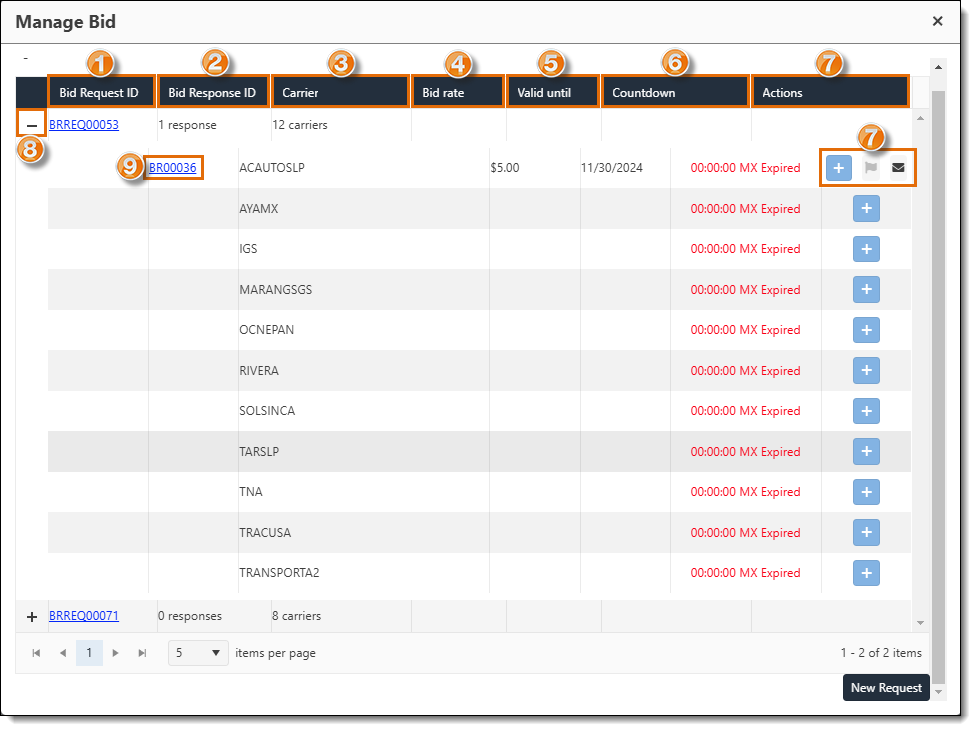This screenshot has width=976, height=731.
Task: Add a bid response for RIVERA
Action: pyautogui.click(x=866, y=370)
